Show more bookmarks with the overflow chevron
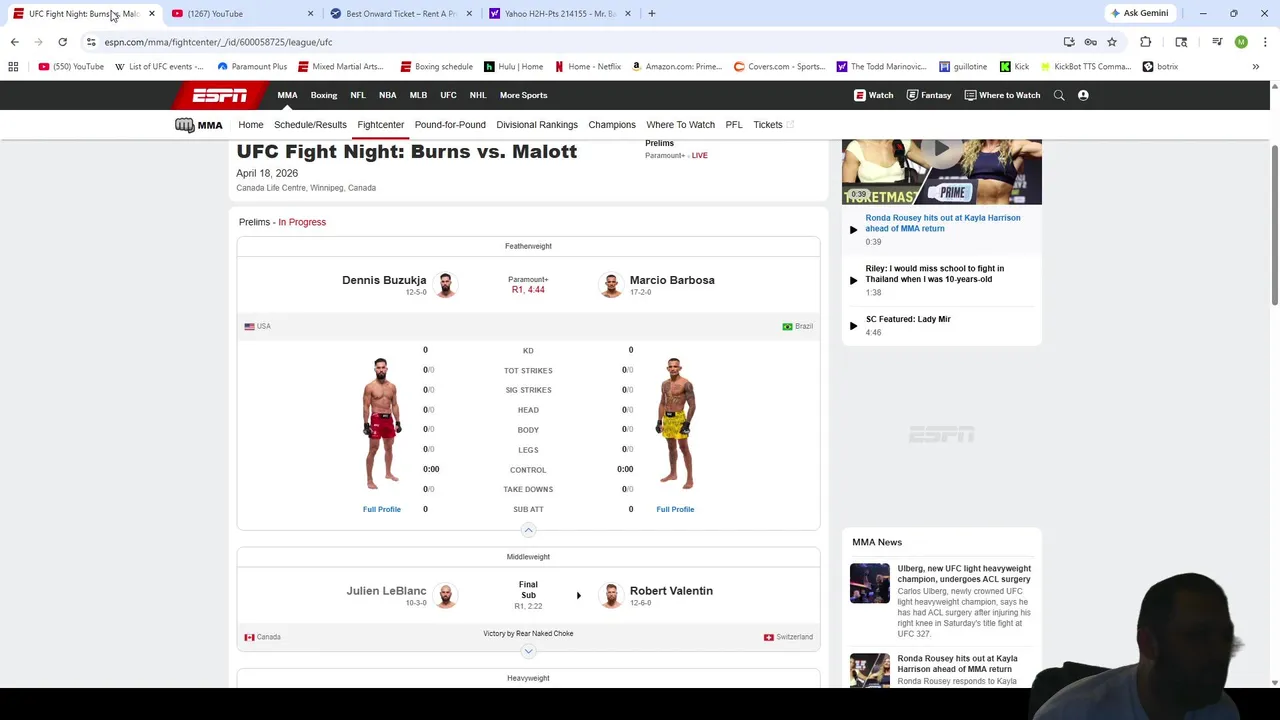1280x720 pixels. click(1255, 67)
